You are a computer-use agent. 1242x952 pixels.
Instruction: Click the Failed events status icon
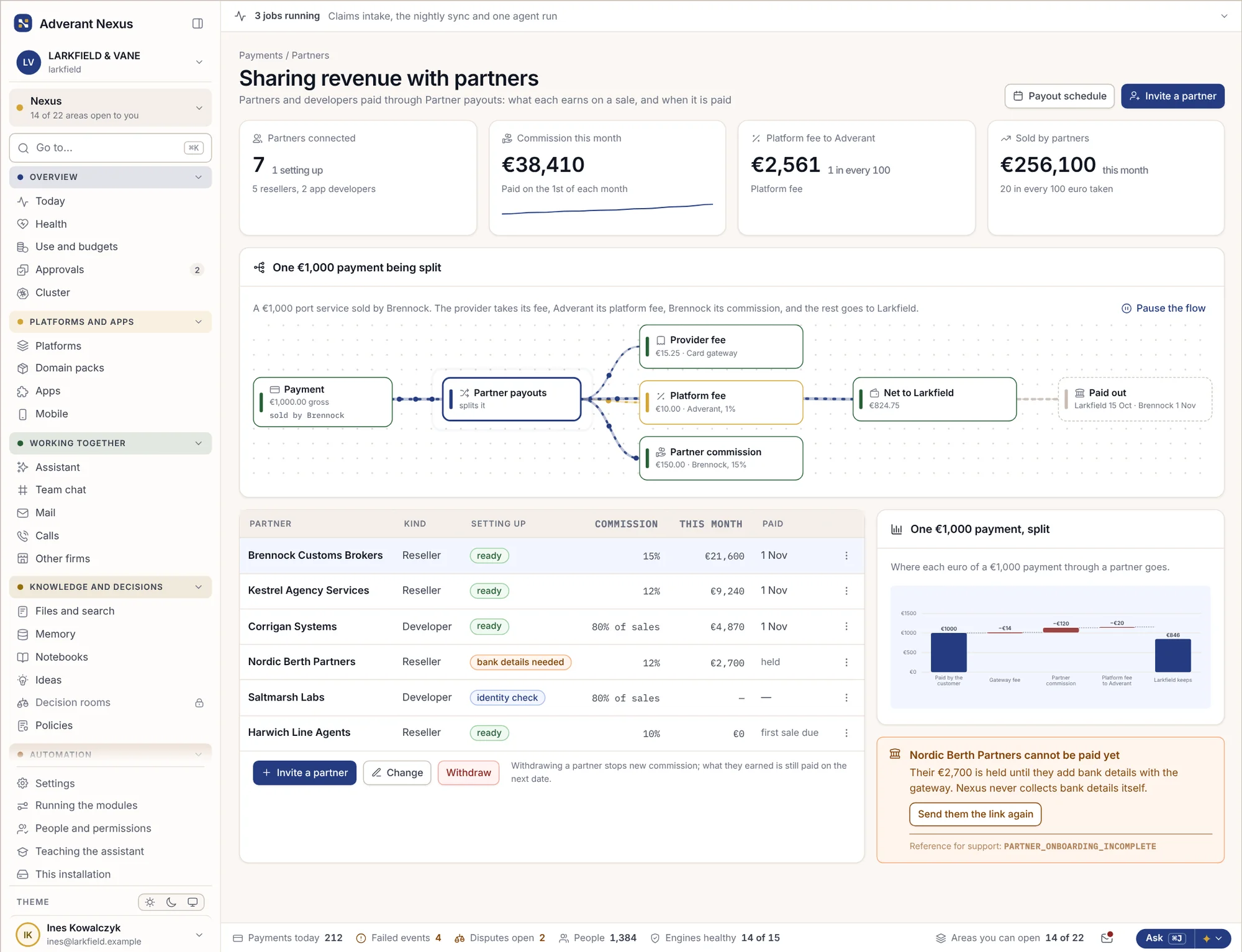361,938
